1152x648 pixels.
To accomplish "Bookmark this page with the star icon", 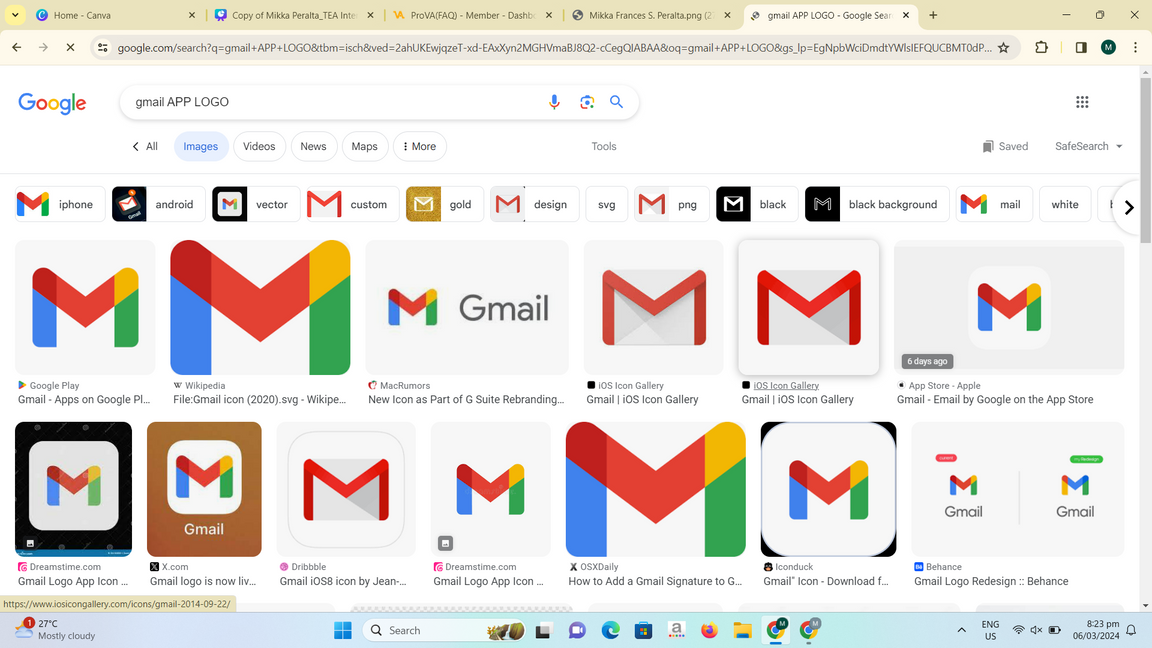I will (x=1004, y=48).
